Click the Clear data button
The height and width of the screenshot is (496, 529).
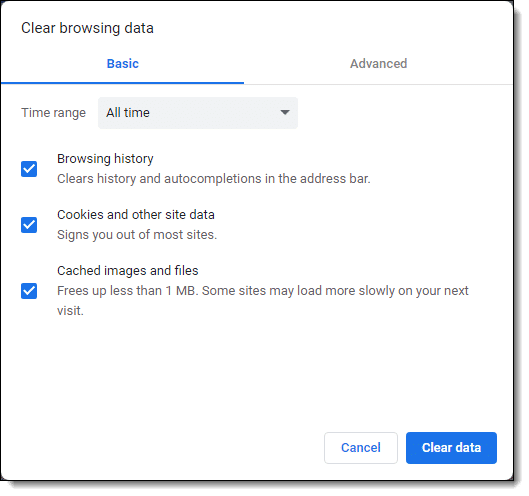tap(451, 447)
